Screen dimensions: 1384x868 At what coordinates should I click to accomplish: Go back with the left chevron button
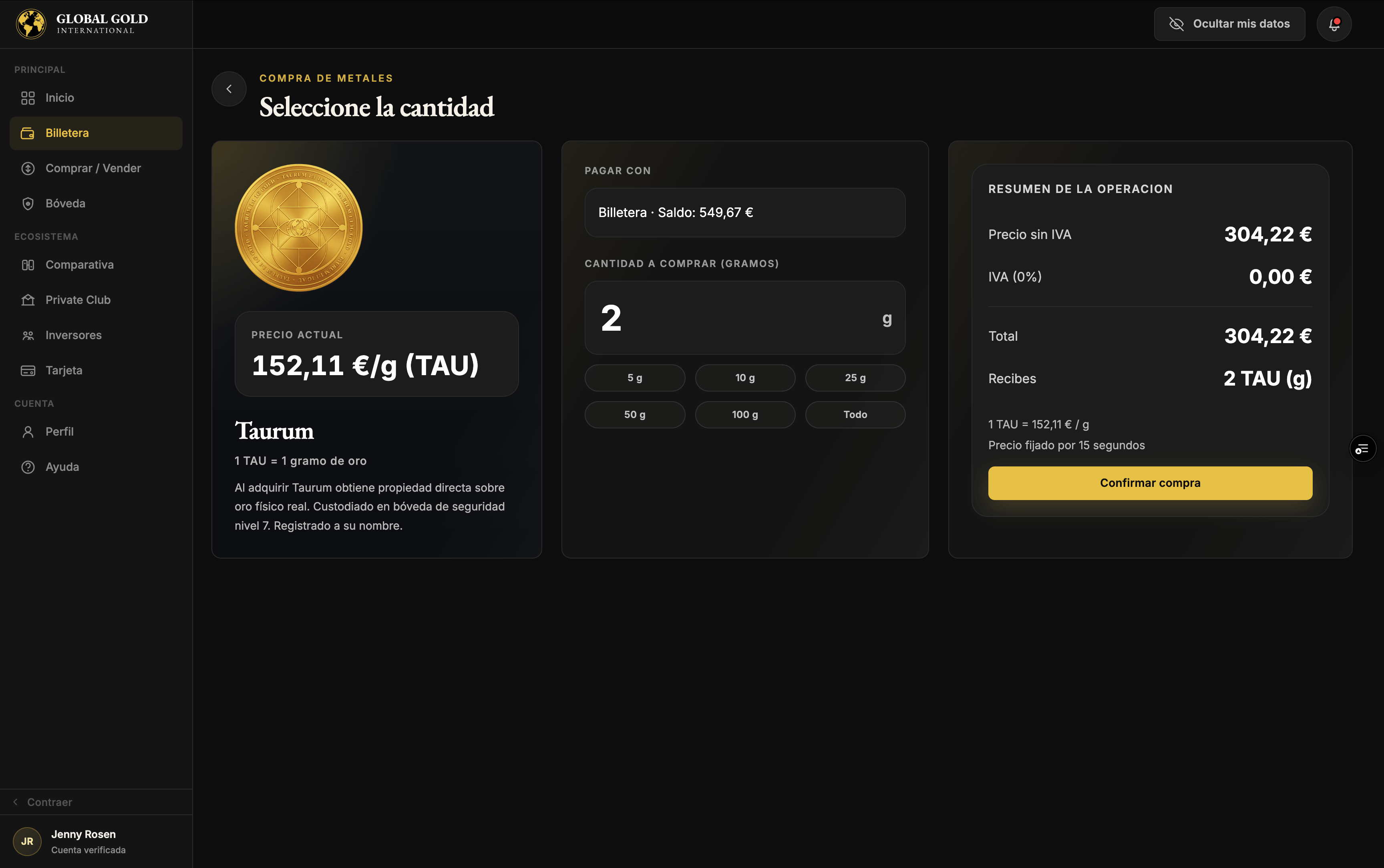pos(229,89)
